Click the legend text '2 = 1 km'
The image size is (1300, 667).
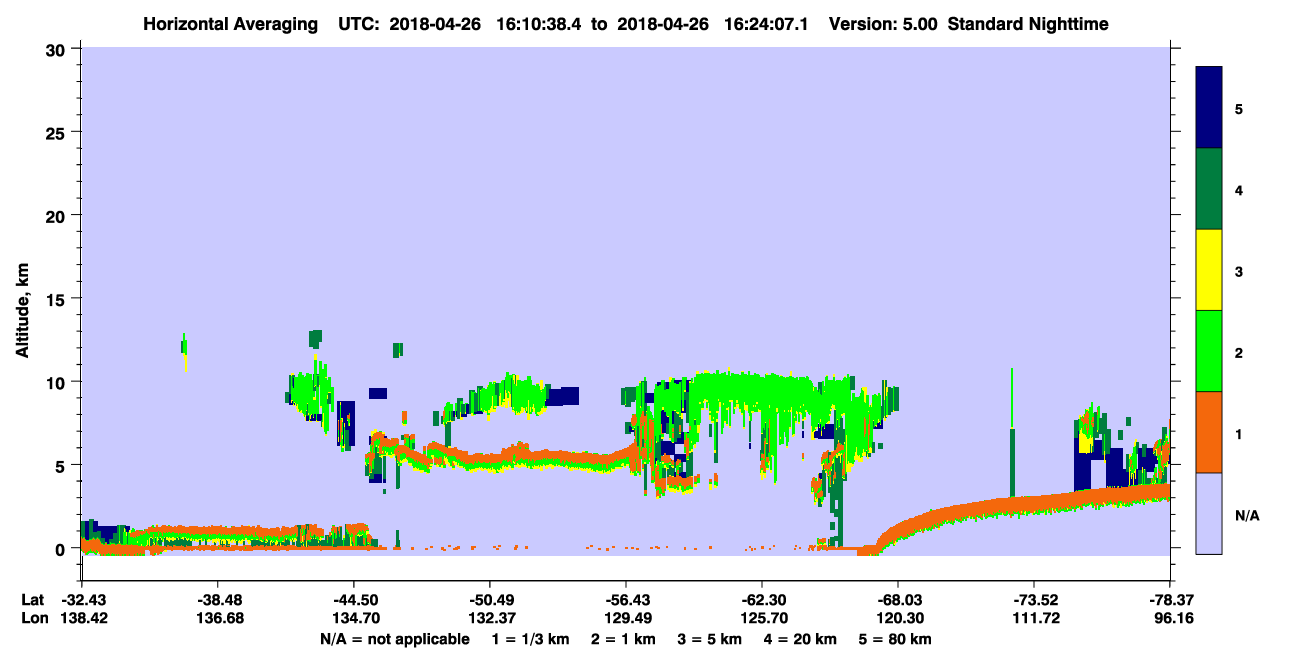tap(623, 639)
